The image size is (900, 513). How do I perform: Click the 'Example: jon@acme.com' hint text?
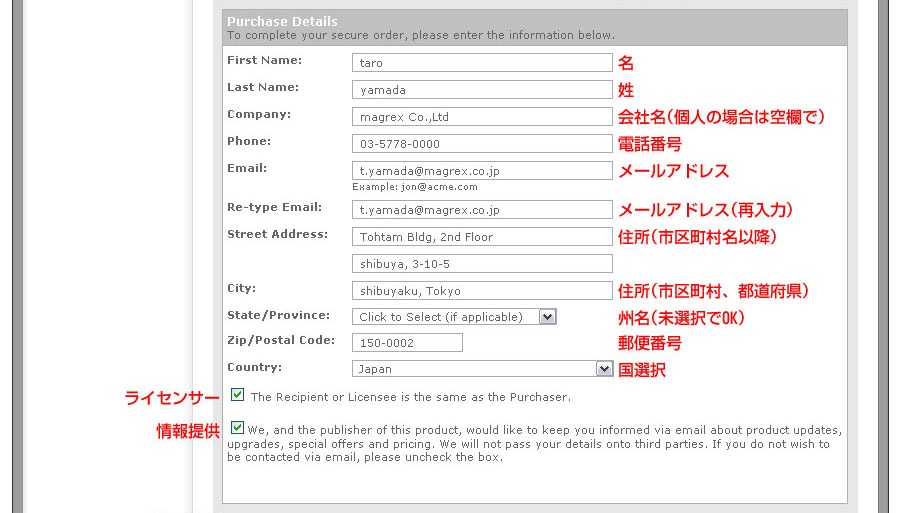click(414, 187)
